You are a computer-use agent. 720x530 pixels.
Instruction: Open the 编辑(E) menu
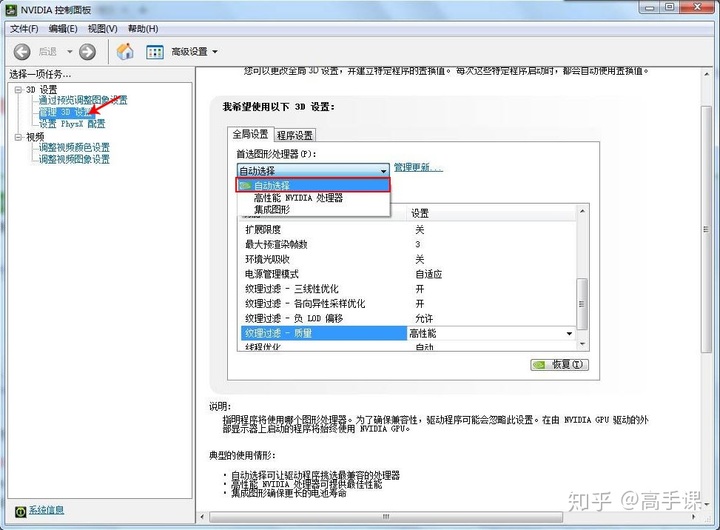63,29
